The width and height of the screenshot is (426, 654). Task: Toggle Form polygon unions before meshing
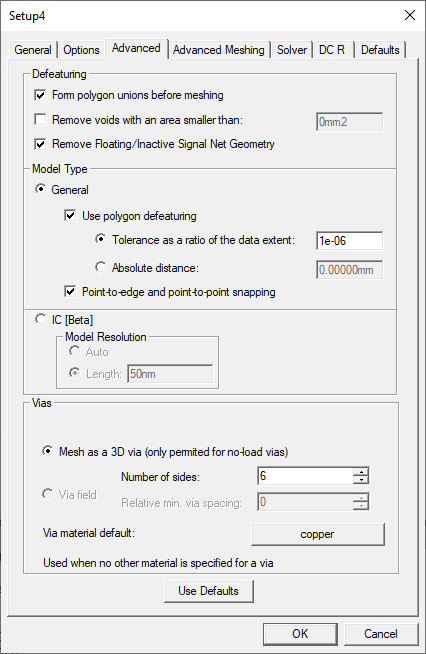(x=40, y=95)
